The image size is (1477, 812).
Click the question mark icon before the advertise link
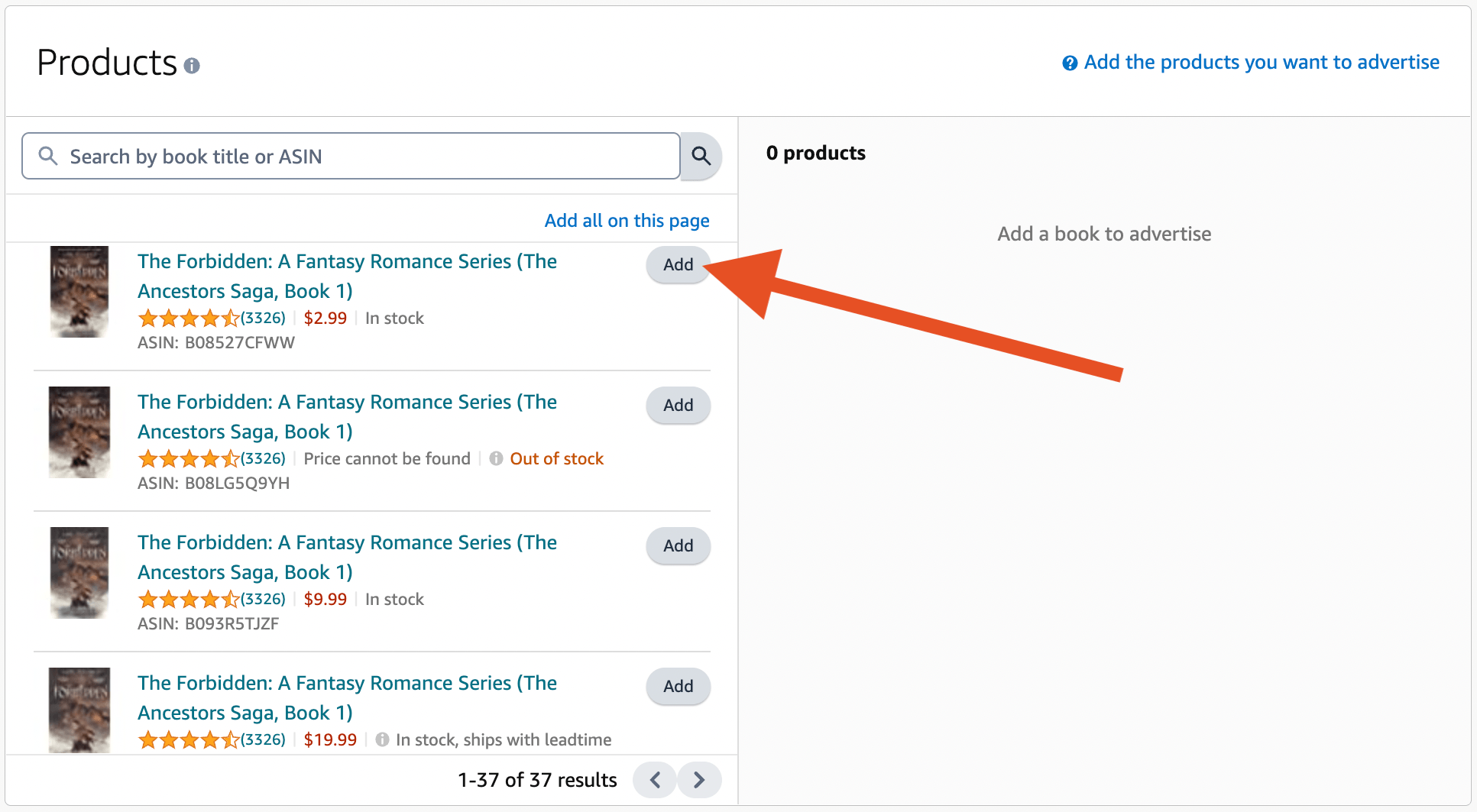coord(1070,63)
